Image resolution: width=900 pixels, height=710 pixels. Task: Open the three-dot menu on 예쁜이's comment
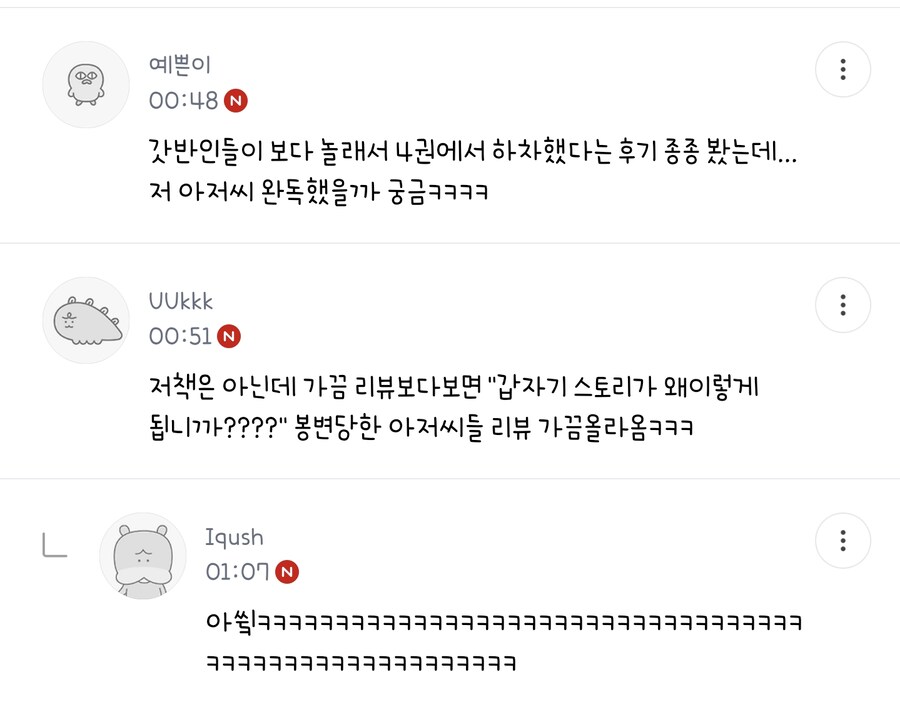point(843,69)
